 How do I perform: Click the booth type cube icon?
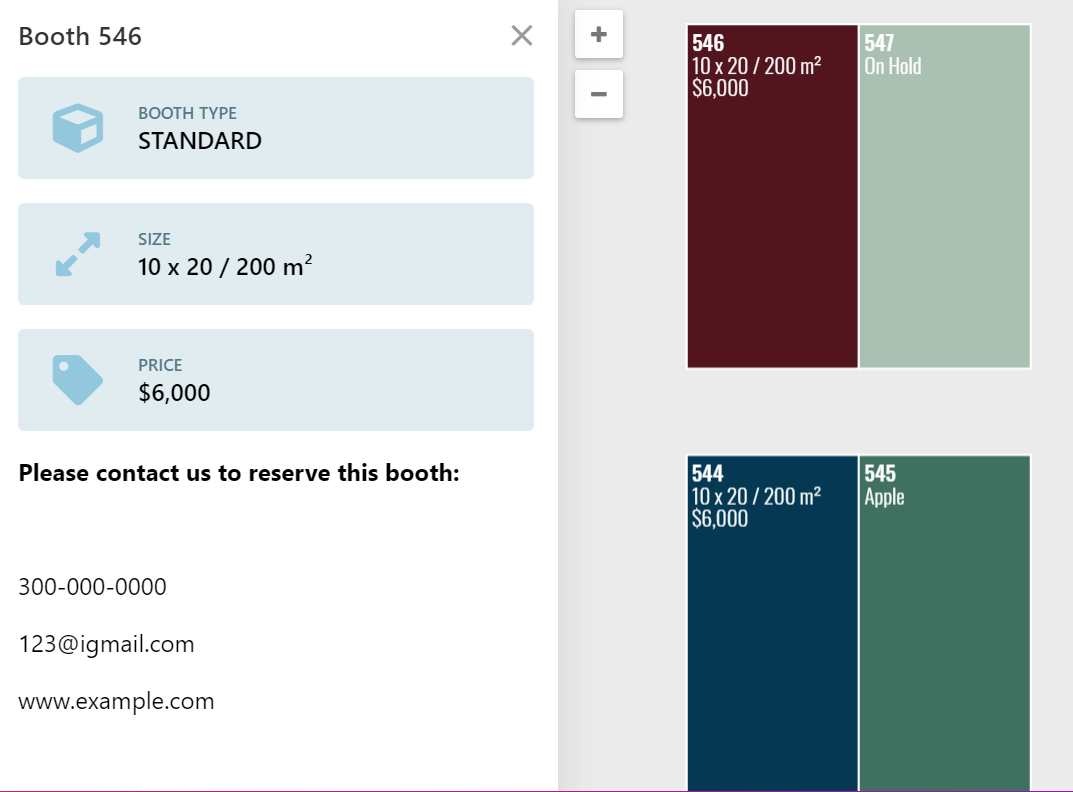coord(78,128)
